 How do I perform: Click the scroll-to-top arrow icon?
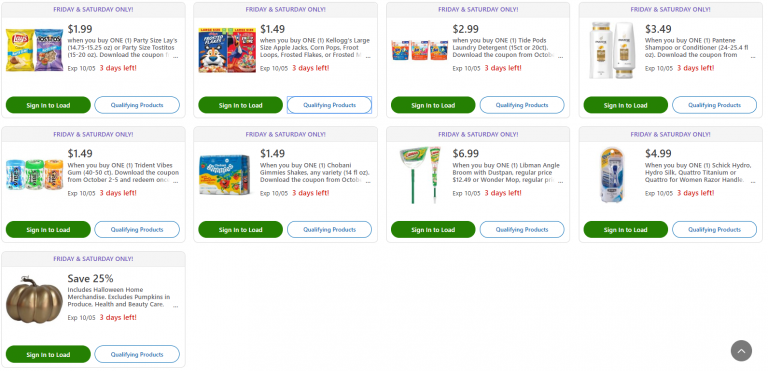[741, 351]
